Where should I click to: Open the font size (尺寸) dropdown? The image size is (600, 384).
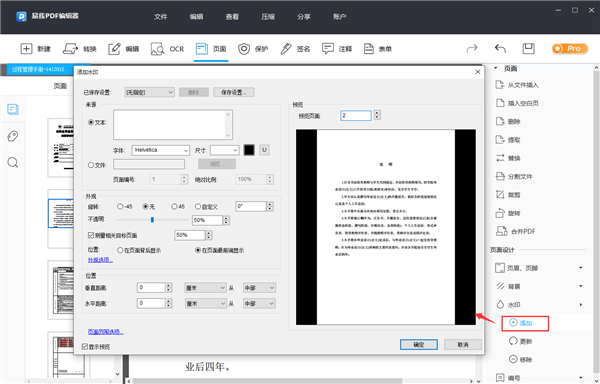click(225, 150)
